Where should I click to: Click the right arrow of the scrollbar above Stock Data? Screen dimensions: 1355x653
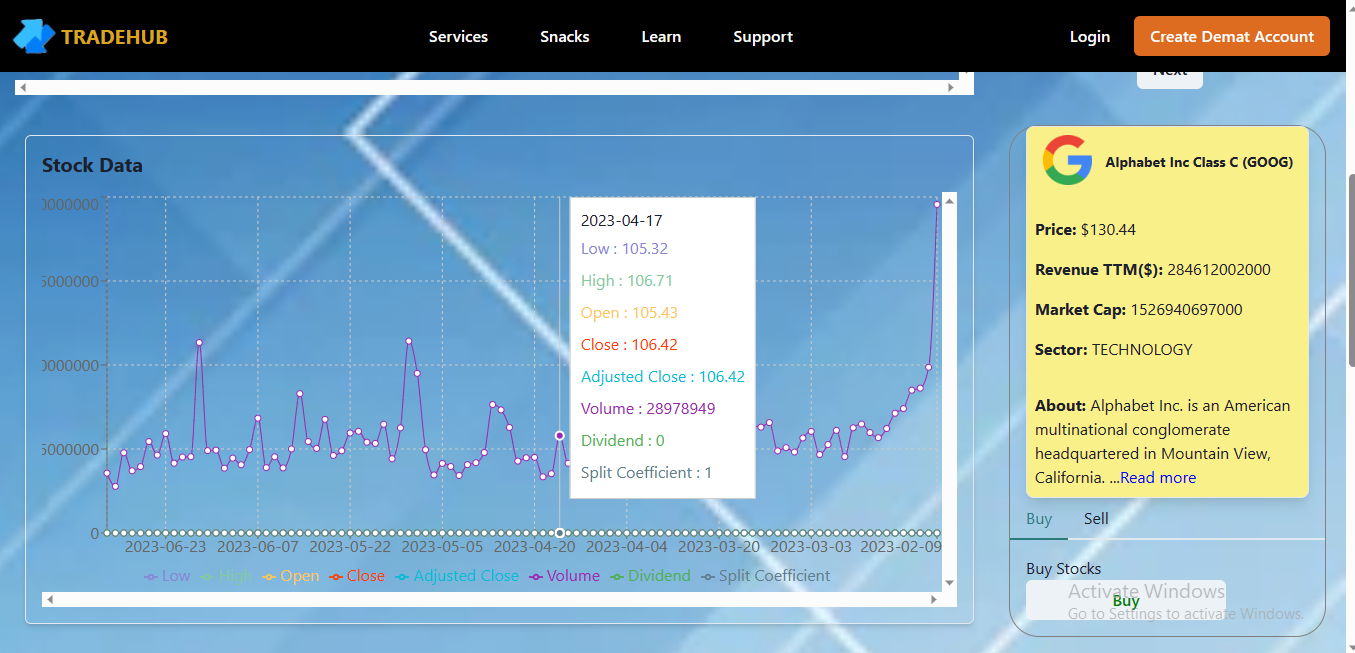click(951, 87)
